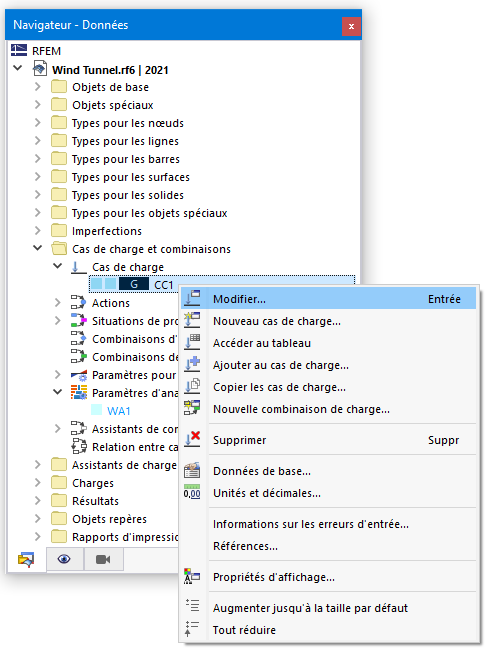Collapse Cas de charge et combinaisons
486x655 pixels.
point(38,248)
